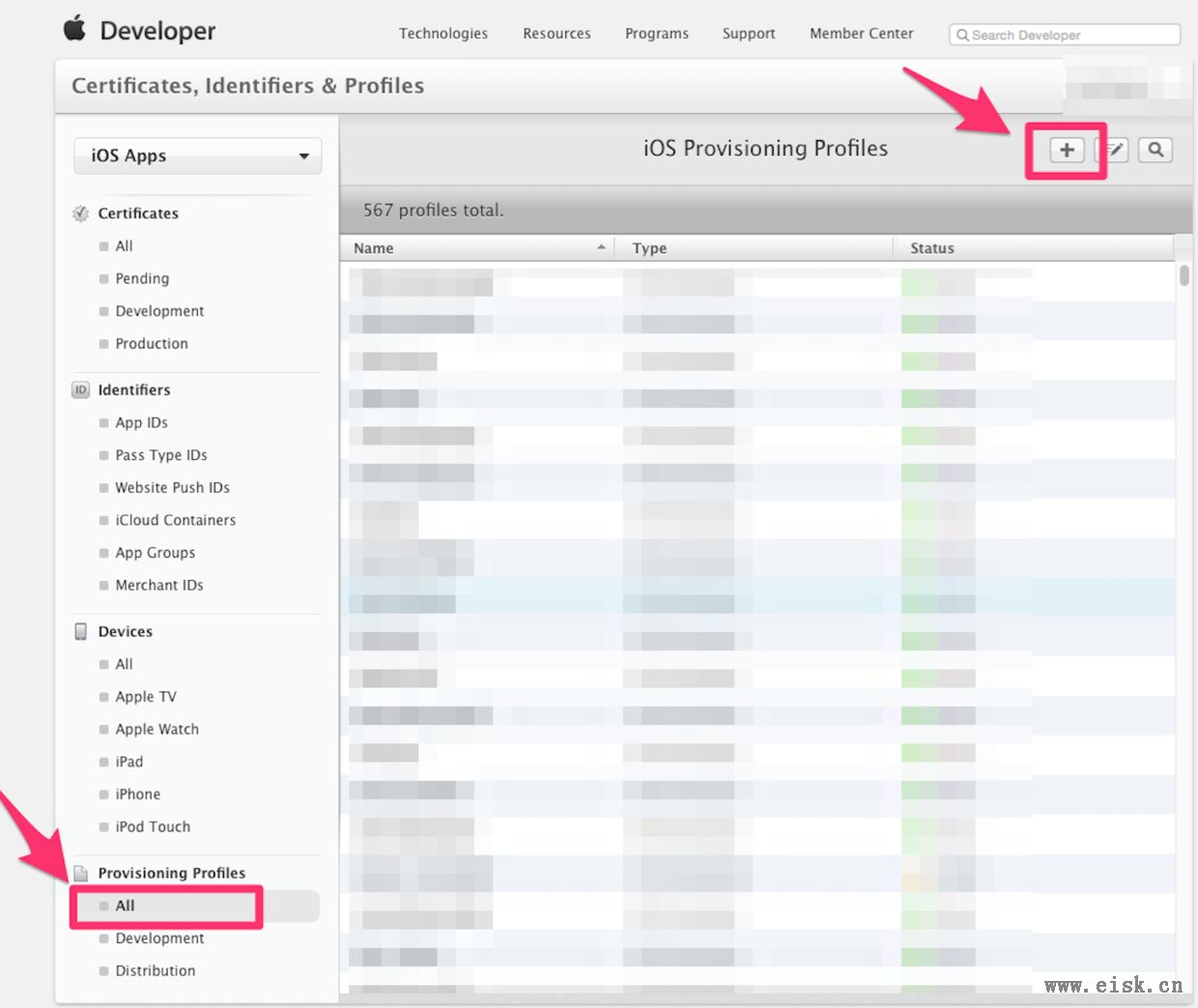The height and width of the screenshot is (1008, 1198).
Task: Select Distribution provisioning profiles
Action: click(155, 971)
